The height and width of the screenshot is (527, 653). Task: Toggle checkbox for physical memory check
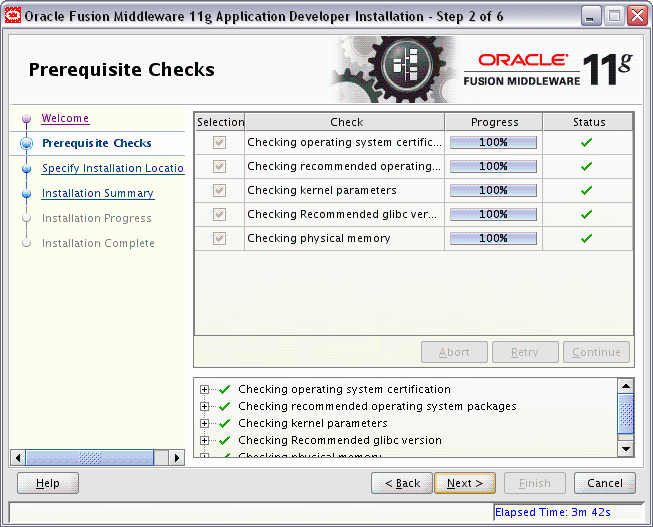pos(219,239)
